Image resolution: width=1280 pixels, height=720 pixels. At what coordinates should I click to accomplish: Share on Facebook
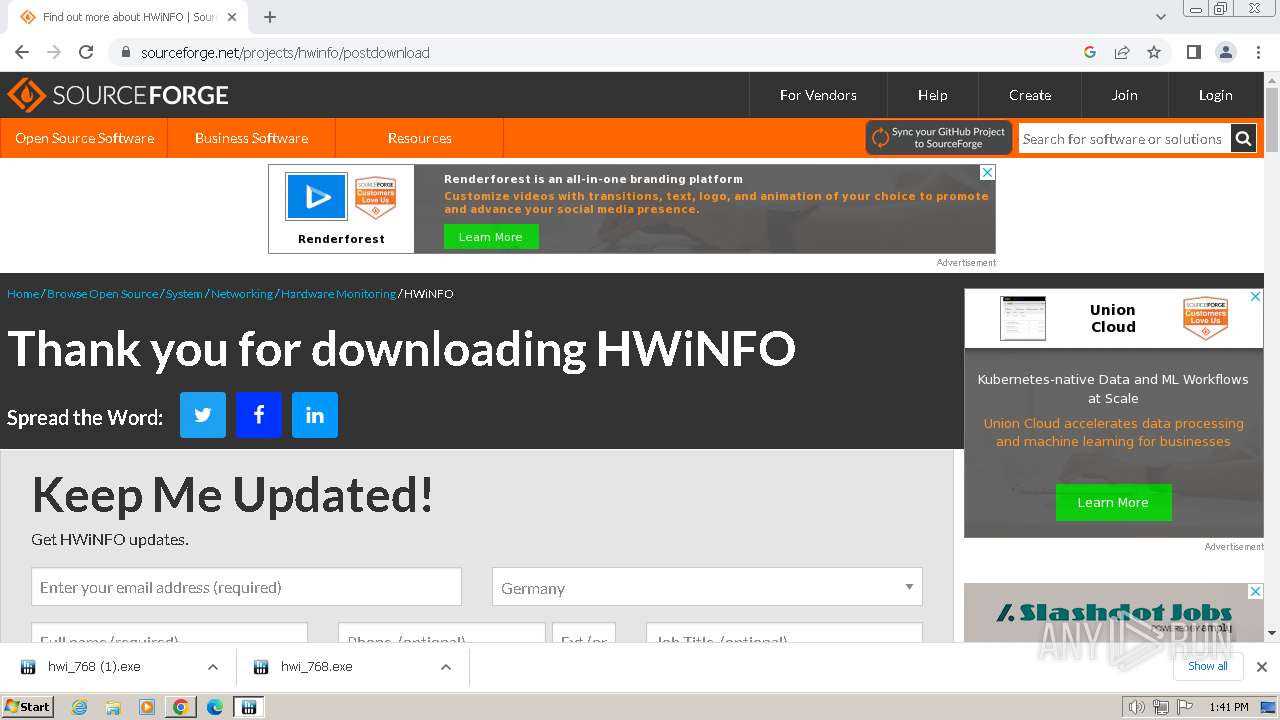[x=259, y=415]
